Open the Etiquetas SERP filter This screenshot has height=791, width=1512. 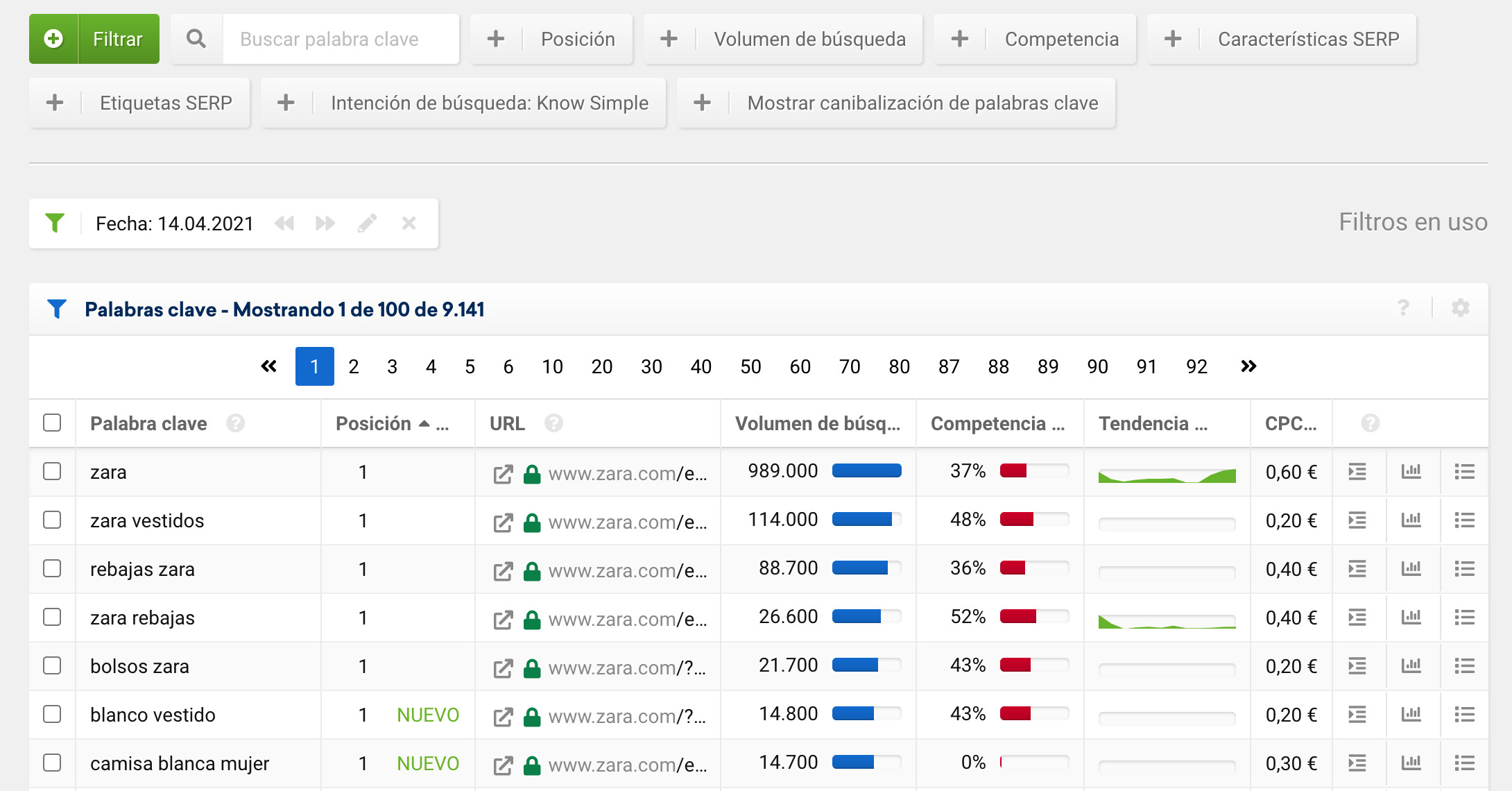139,103
